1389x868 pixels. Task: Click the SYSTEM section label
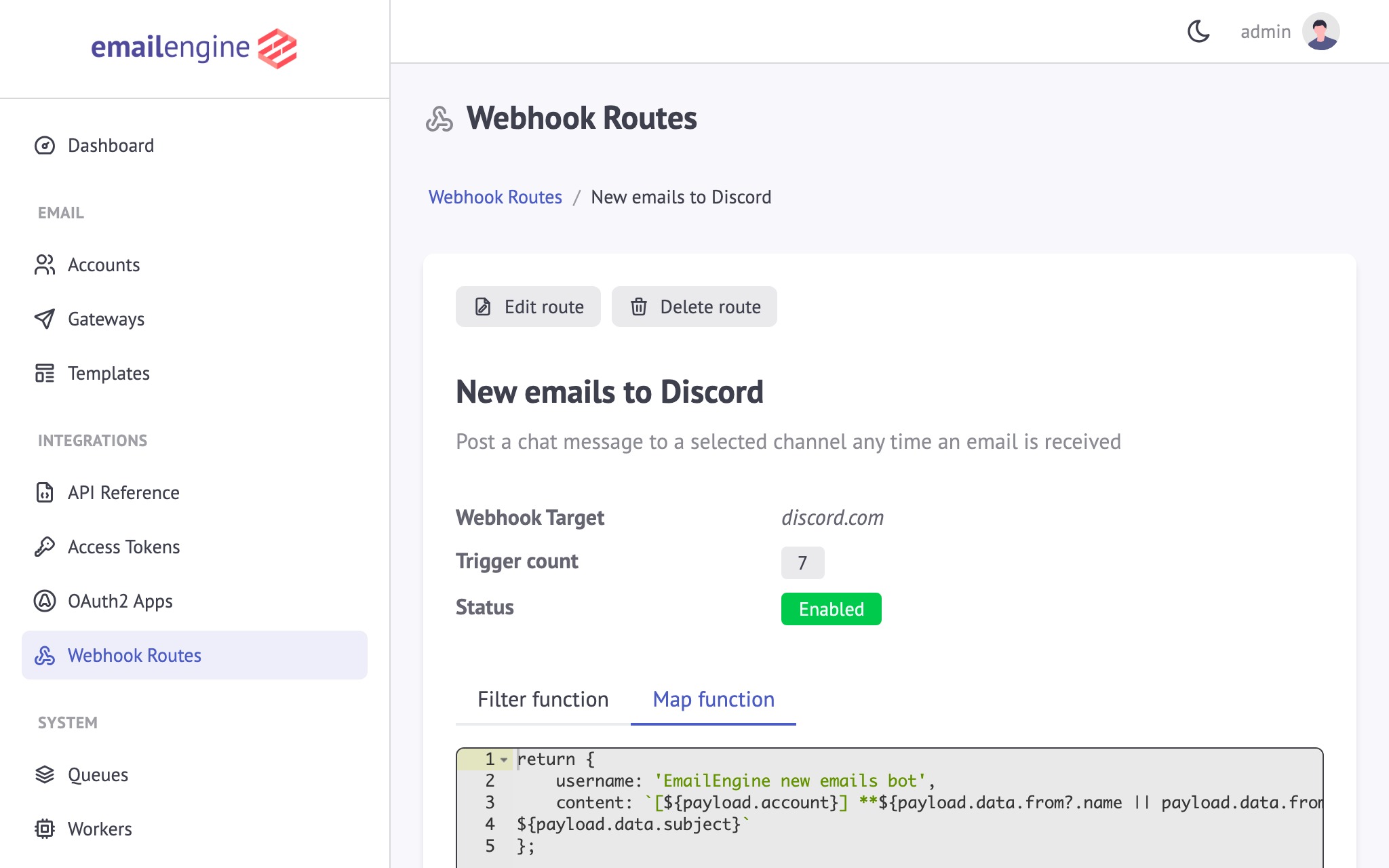click(x=68, y=723)
